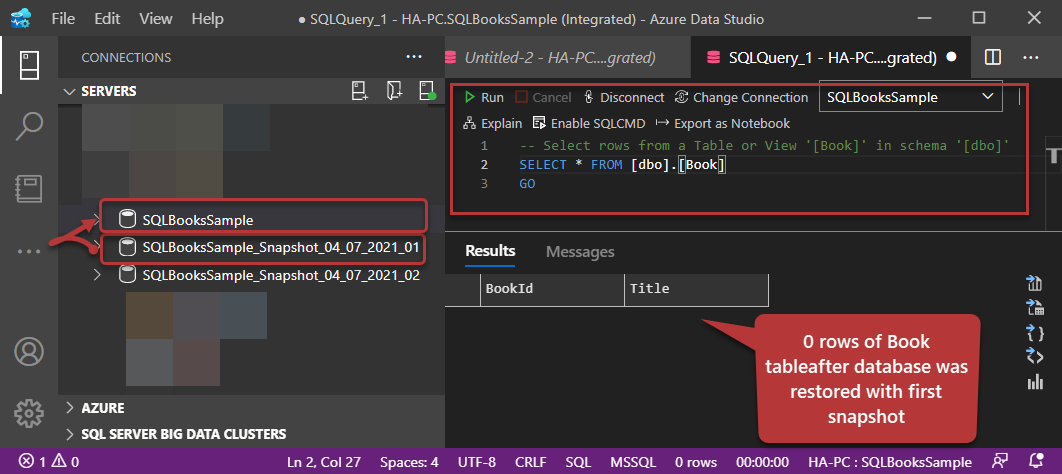Open the Accounts icon
This screenshot has width=1062, height=474.
click(x=29, y=351)
